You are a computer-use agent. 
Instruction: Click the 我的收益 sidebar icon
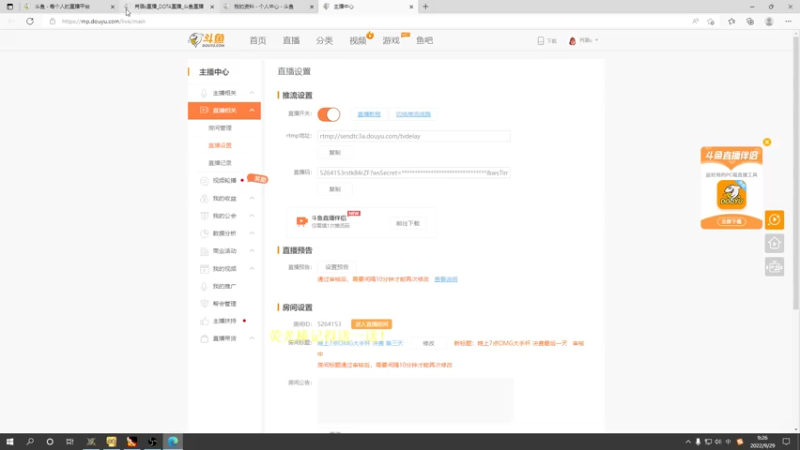pos(204,198)
